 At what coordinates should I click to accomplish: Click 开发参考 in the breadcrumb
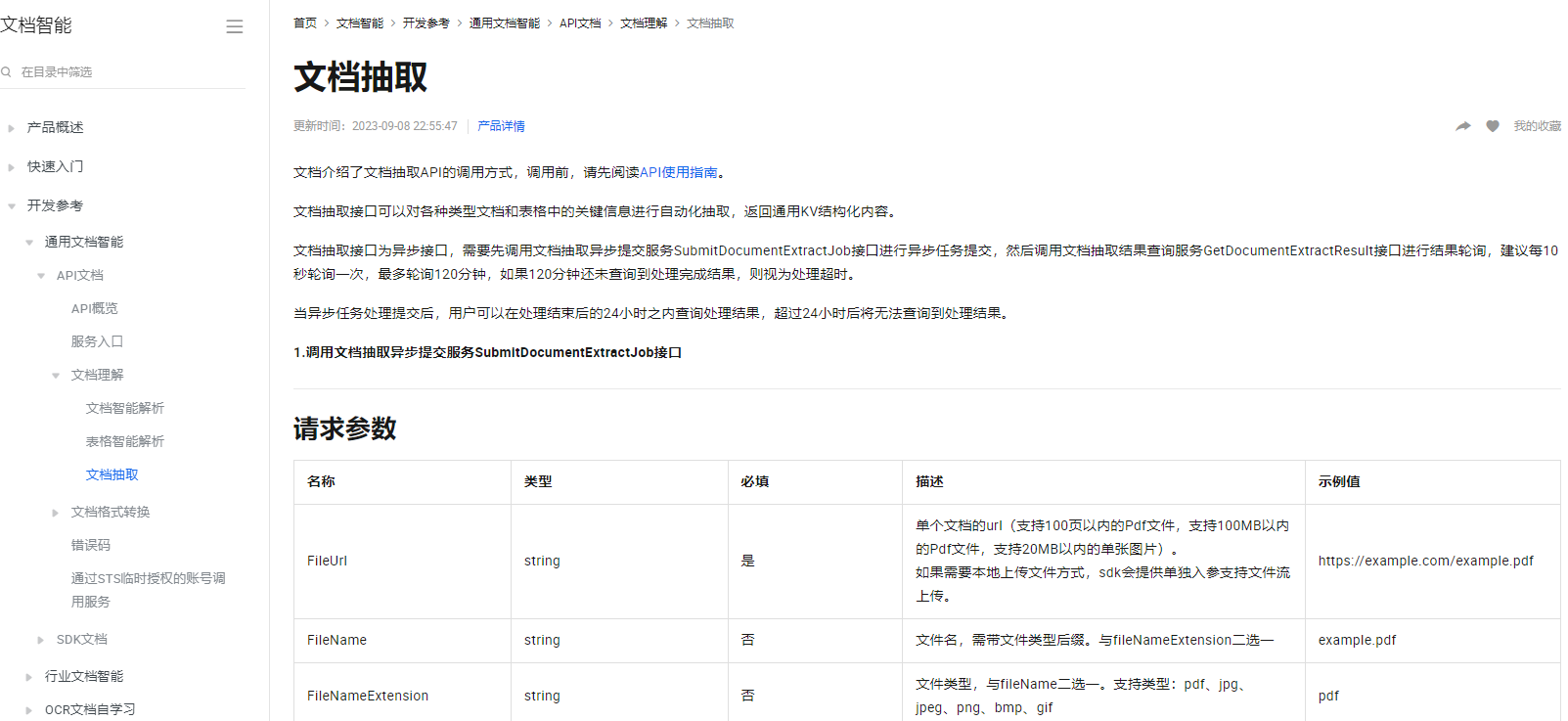coord(426,23)
